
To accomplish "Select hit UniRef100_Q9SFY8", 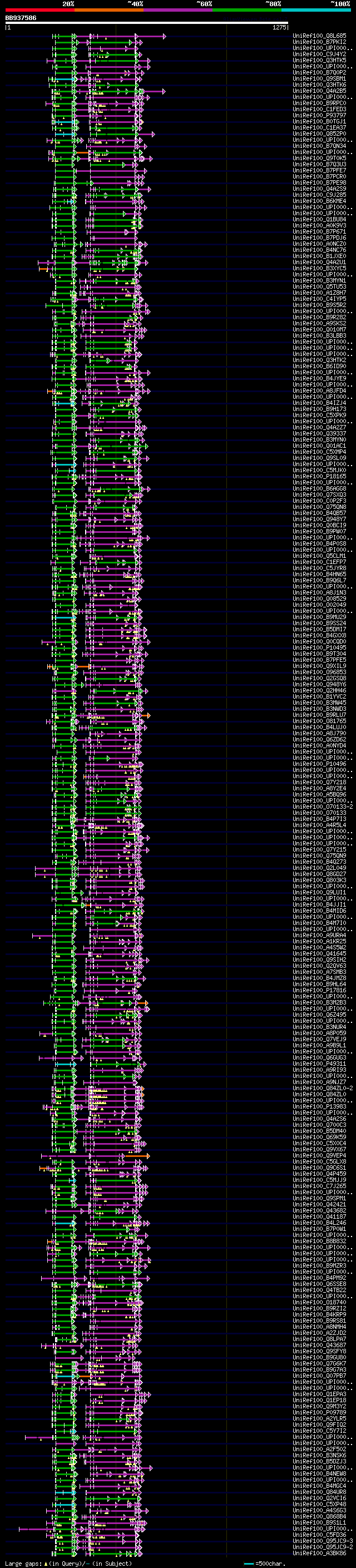I will (319, 1351).
